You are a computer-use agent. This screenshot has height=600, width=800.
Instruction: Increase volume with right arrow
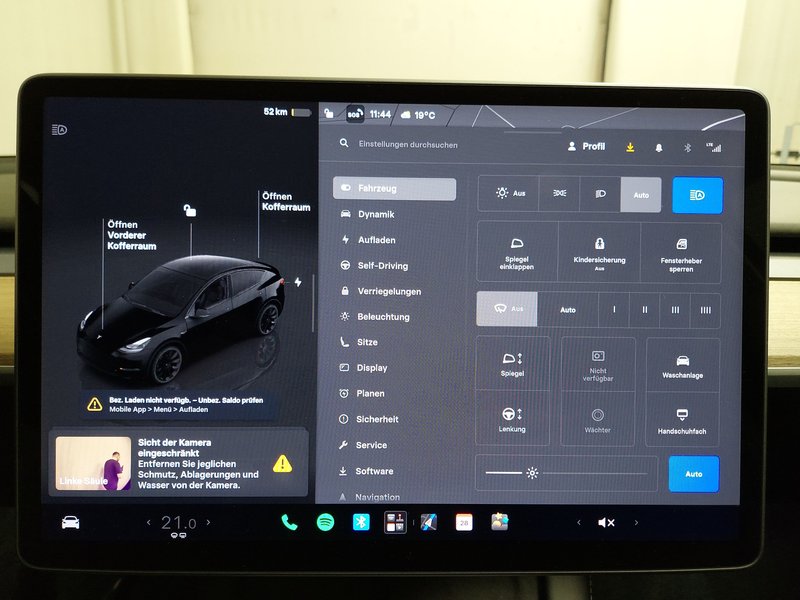(x=636, y=522)
